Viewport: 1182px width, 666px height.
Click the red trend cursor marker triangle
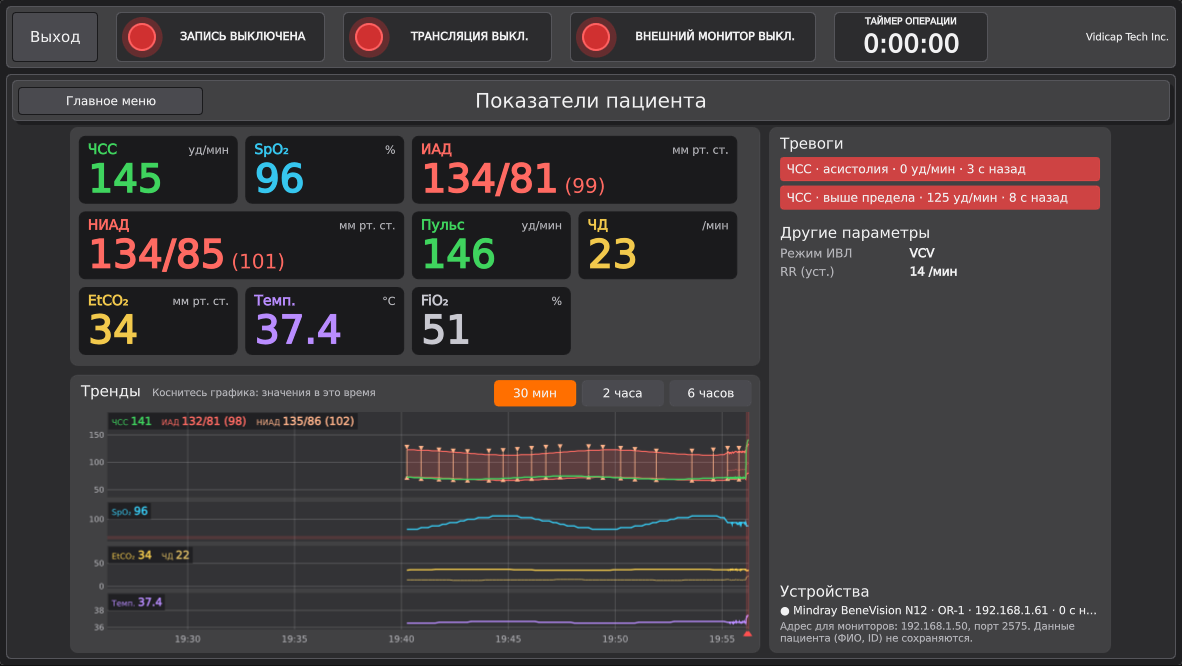747,634
